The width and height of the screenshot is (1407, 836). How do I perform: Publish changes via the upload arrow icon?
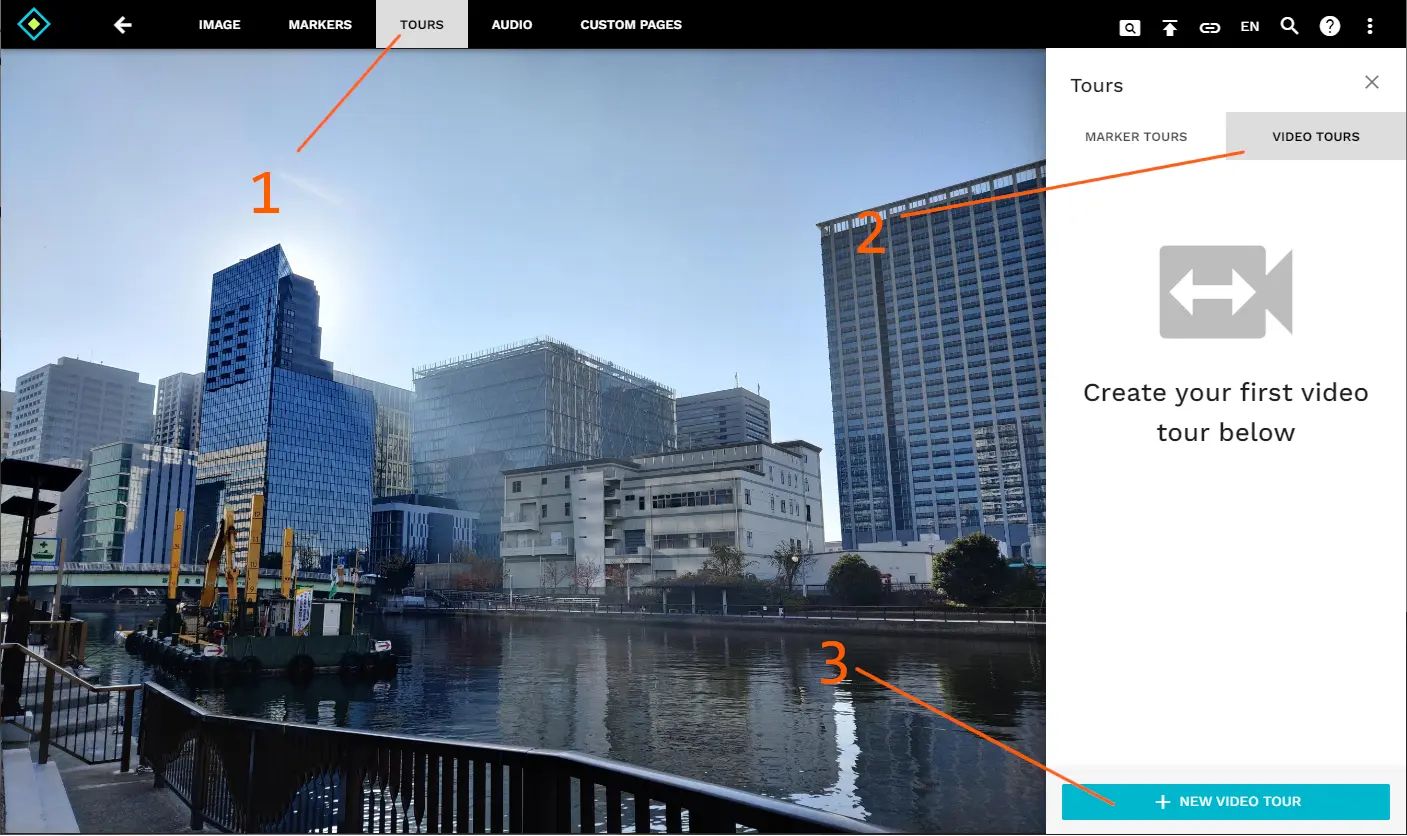point(1170,27)
